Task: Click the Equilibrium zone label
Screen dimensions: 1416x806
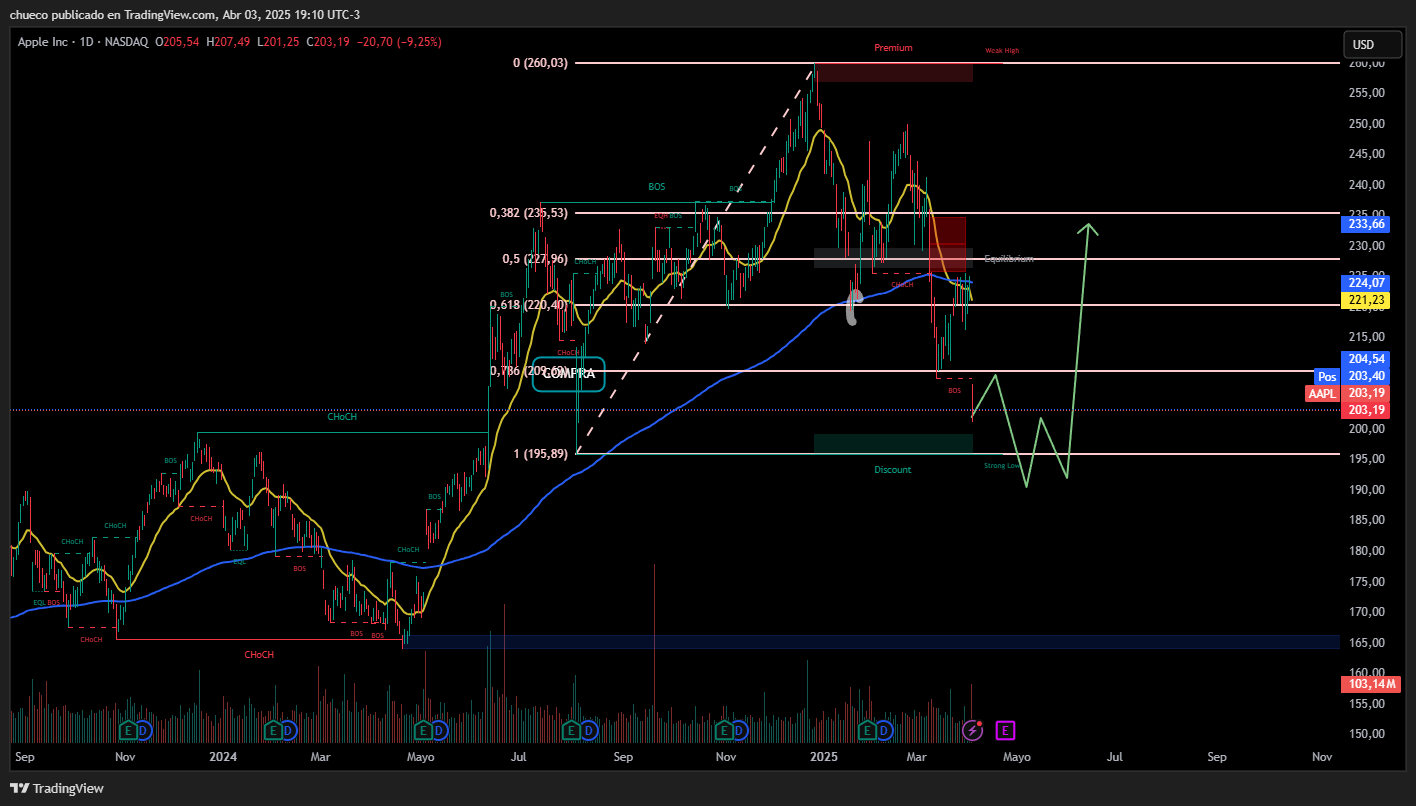Action: pyautogui.click(x=1008, y=259)
